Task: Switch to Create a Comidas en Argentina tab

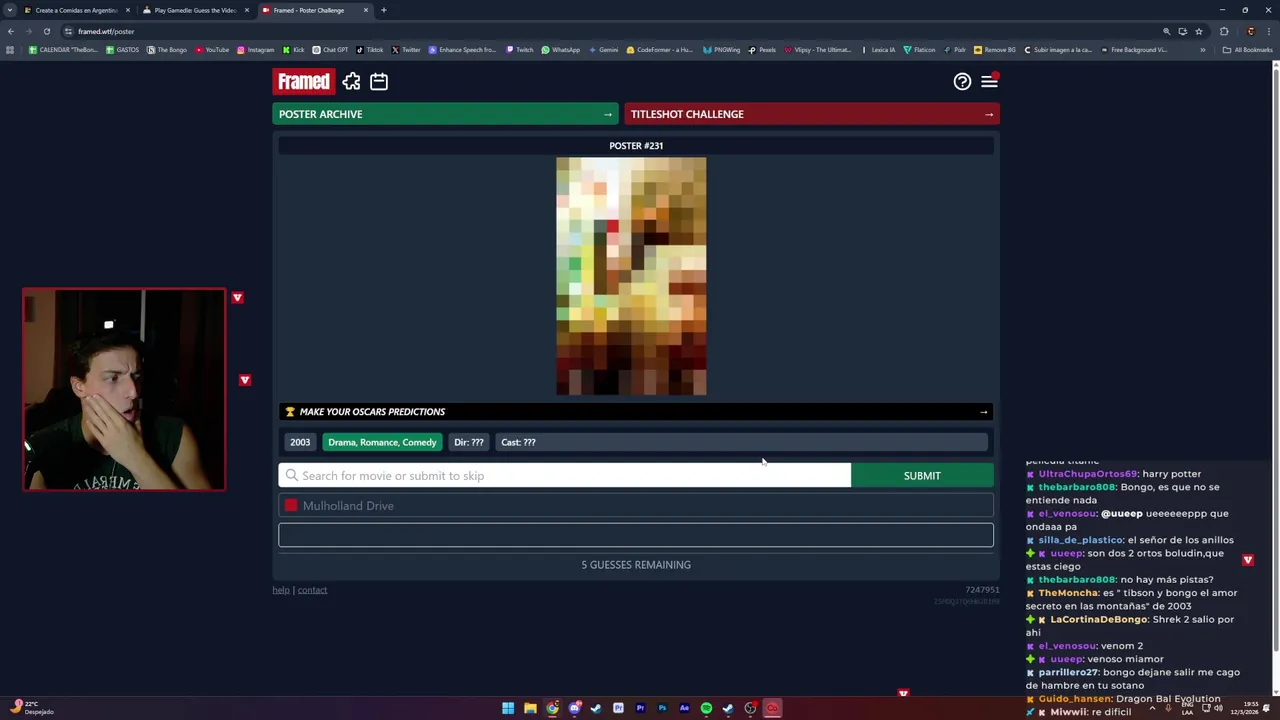Action: point(76,10)
